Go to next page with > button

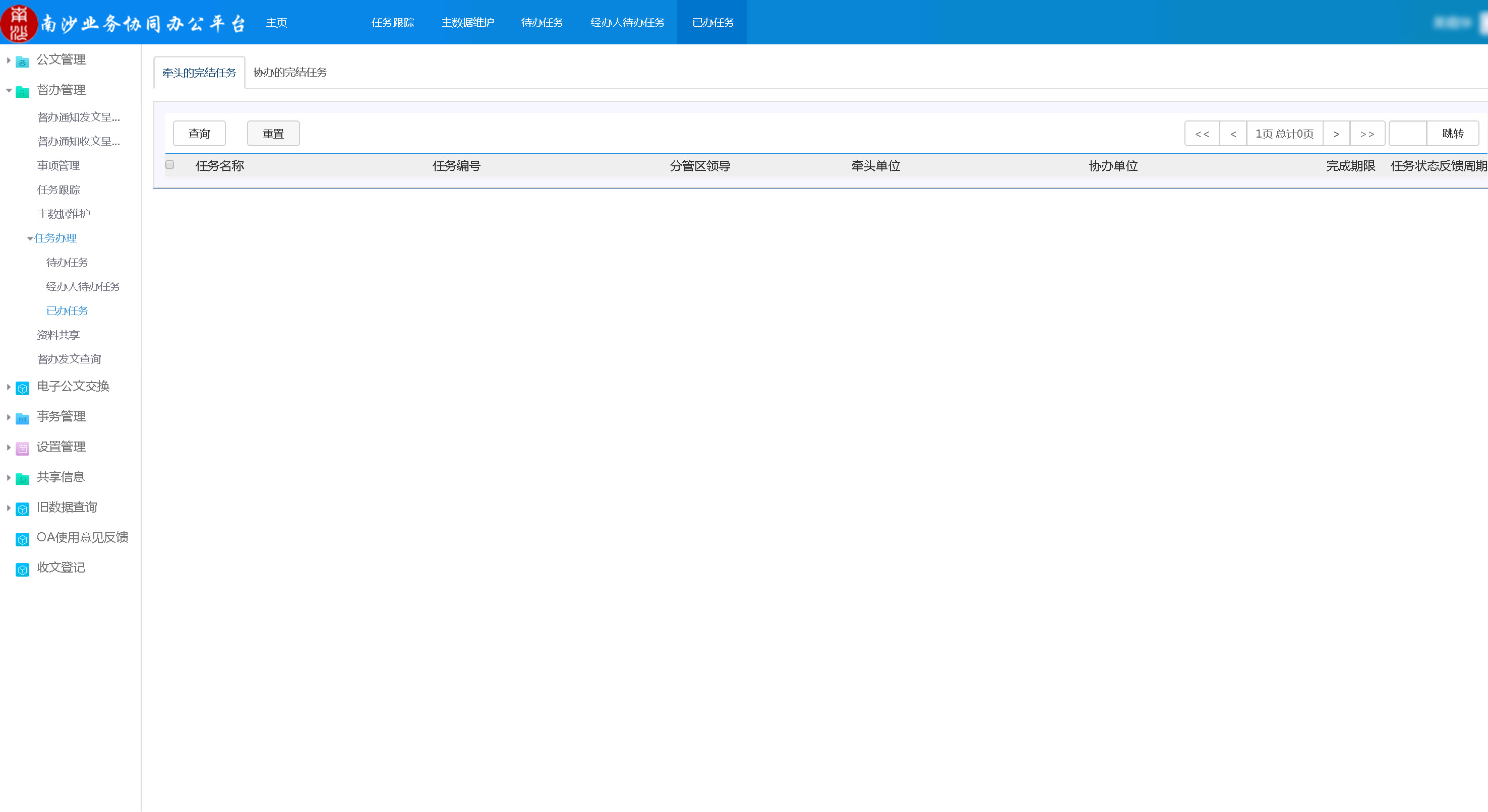pos(1336,134)
